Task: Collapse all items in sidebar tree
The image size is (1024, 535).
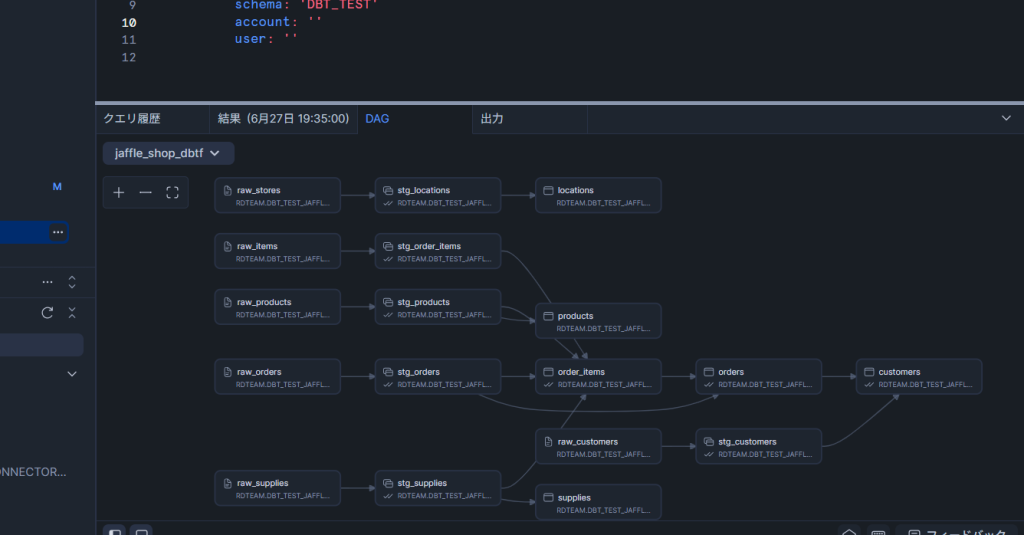Action: tap(71, 313)
